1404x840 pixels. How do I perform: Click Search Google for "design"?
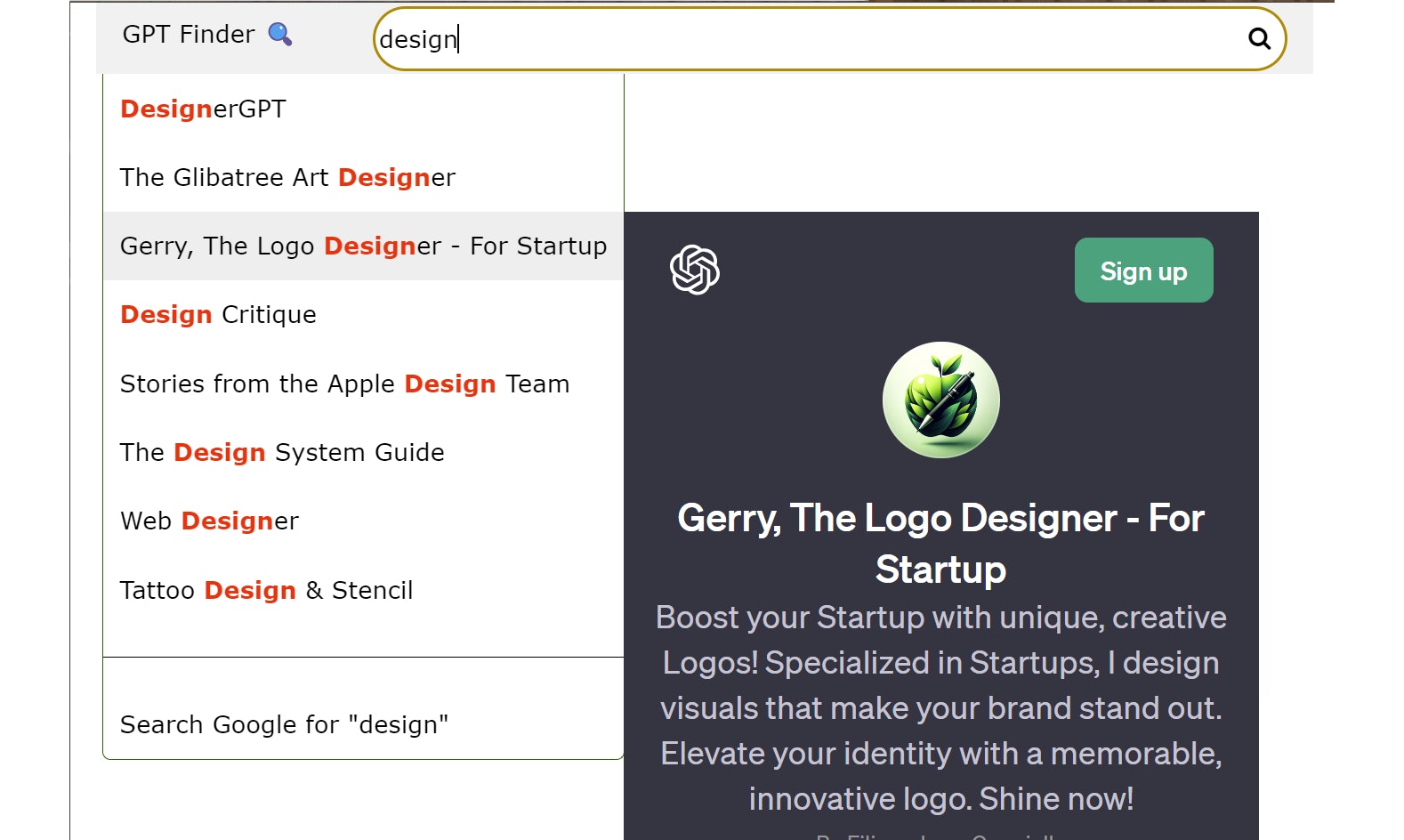point(363,724)
